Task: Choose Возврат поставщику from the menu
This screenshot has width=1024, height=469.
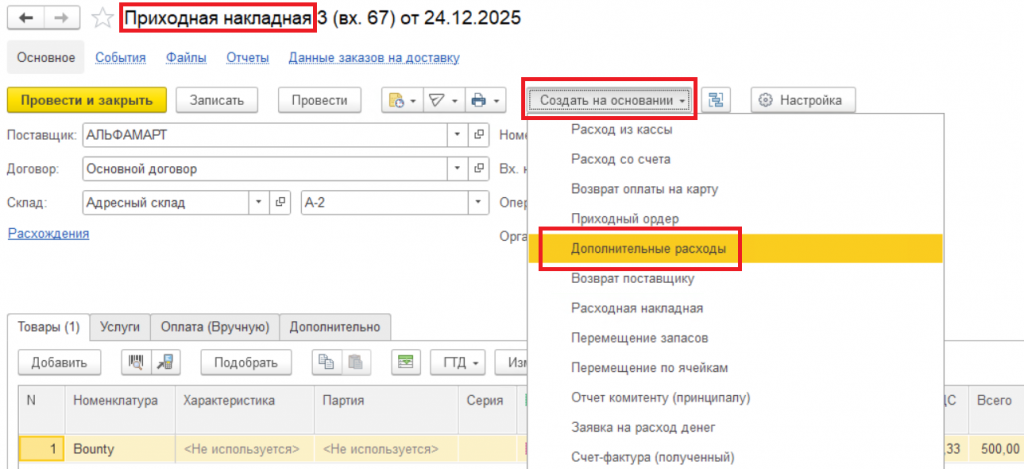Action: [735, 279]
